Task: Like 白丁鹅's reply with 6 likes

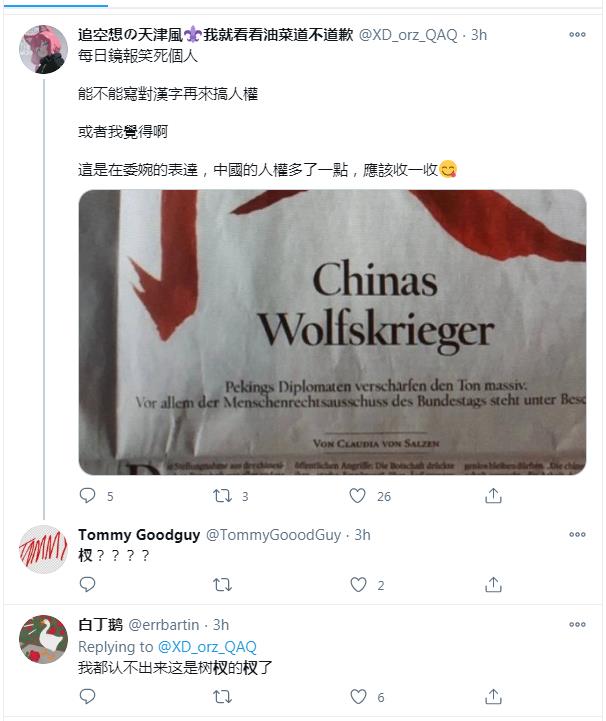Action: click(358, 697)
